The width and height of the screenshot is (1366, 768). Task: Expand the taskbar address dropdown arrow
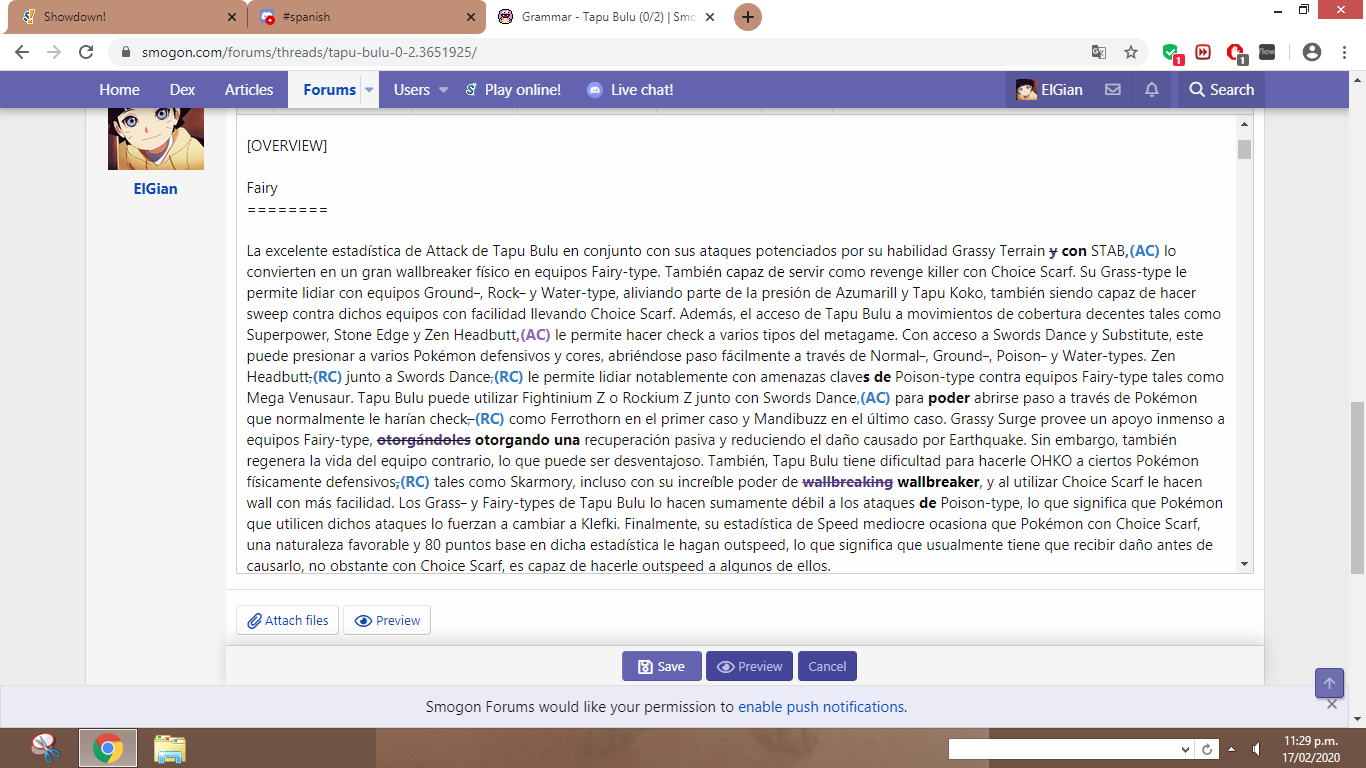click(1185, 749)
